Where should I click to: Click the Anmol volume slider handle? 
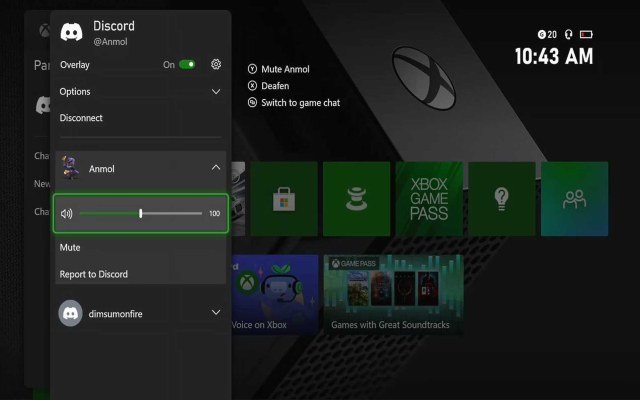tap(140, 213)
